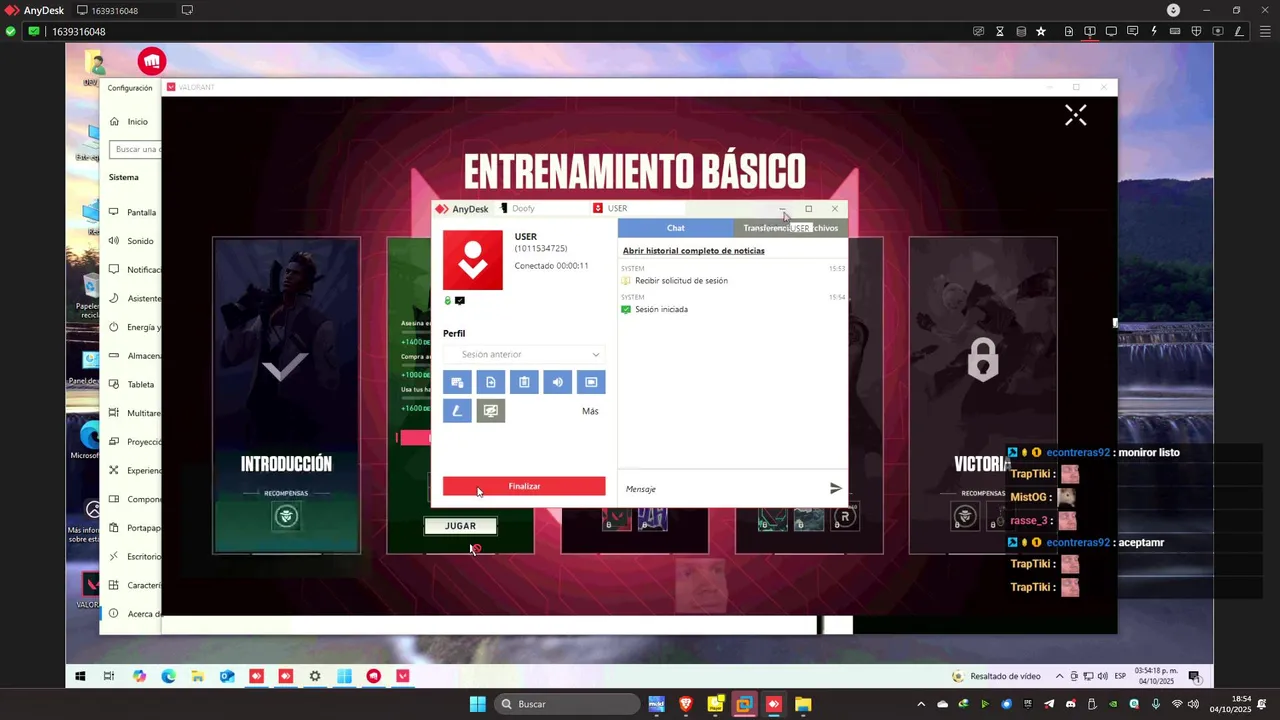The width and height of the screenshot is (1280, 720).
Task: Open the chat bubble icon in AnyDesk toolbar
Action: (1132, 31)
